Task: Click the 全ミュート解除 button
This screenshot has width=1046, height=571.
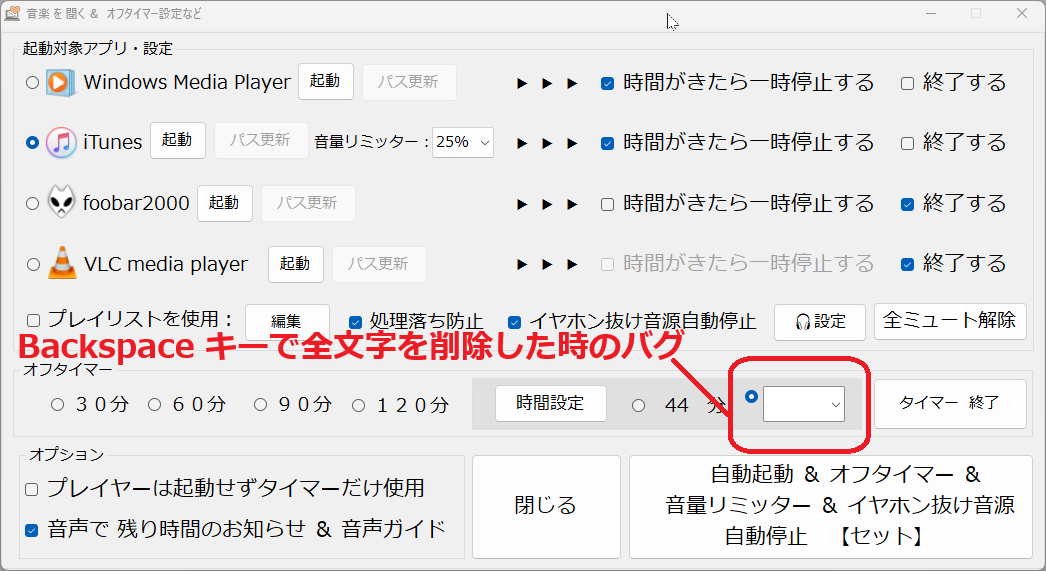Action: click(950, 321)
